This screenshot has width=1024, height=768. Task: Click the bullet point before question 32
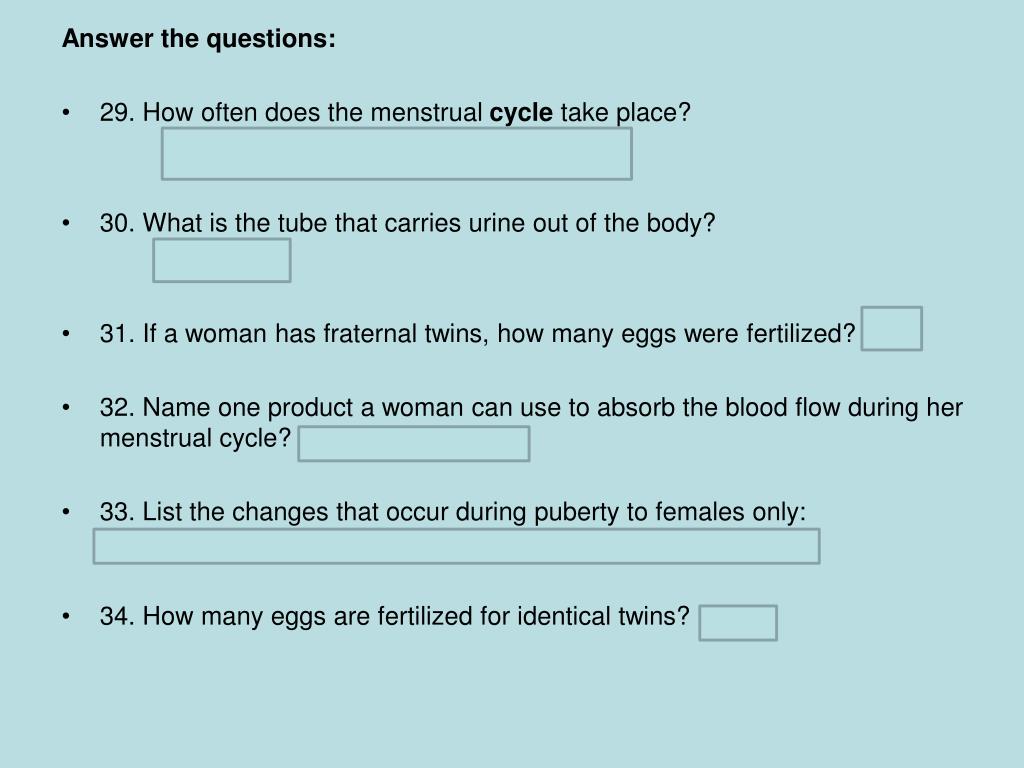pos(66,408)
